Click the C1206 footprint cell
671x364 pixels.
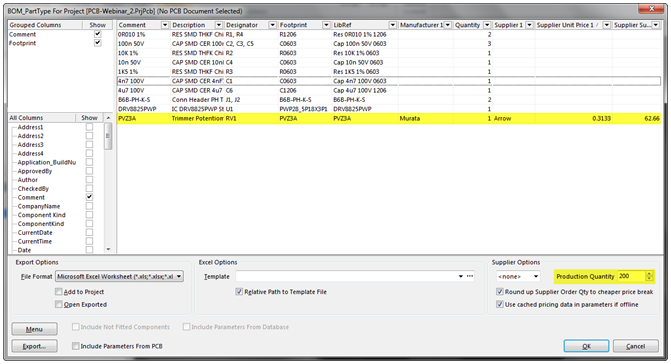tap(305, 90)
